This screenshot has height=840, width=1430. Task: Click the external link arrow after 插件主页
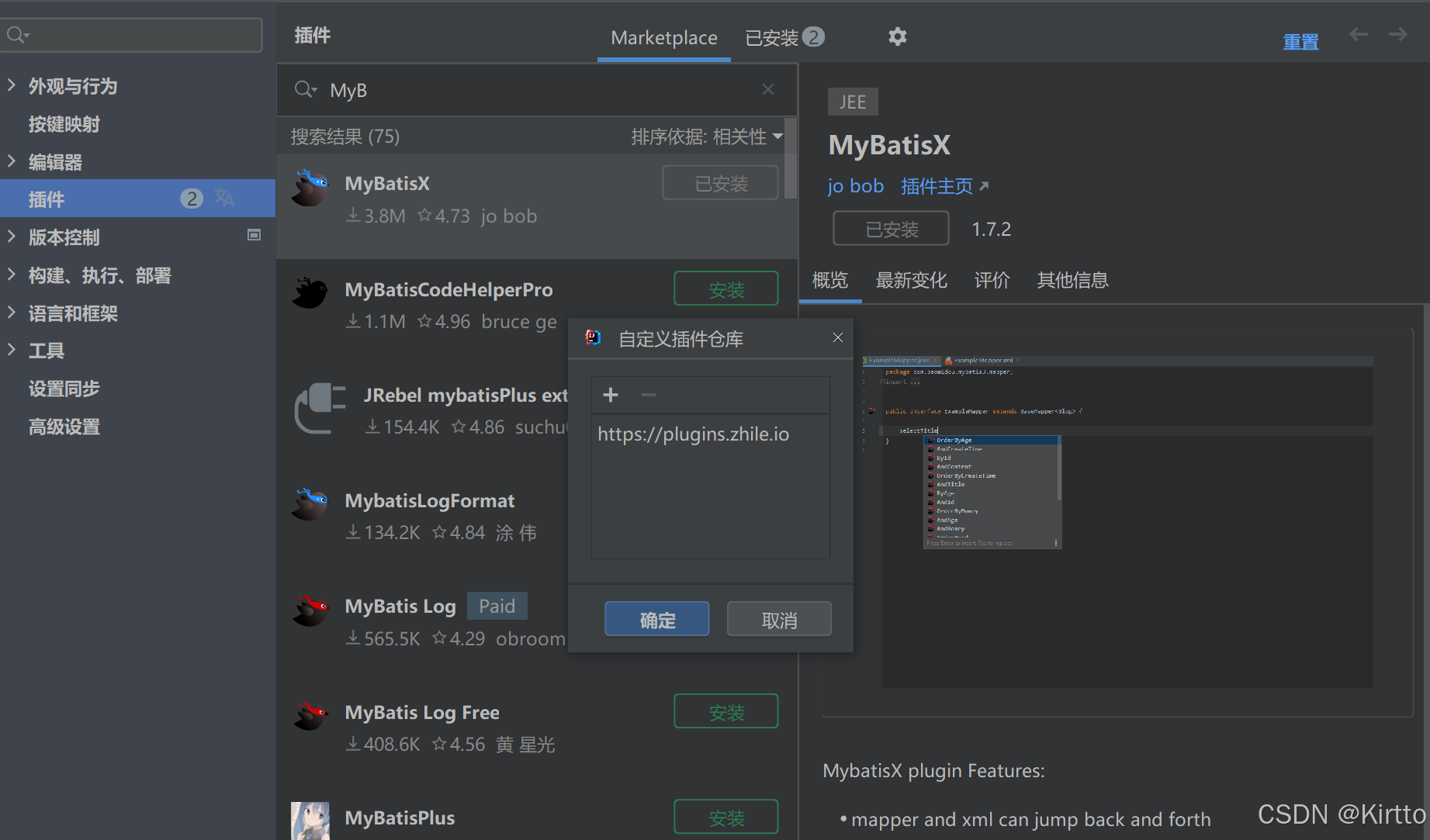click(984, 185)
